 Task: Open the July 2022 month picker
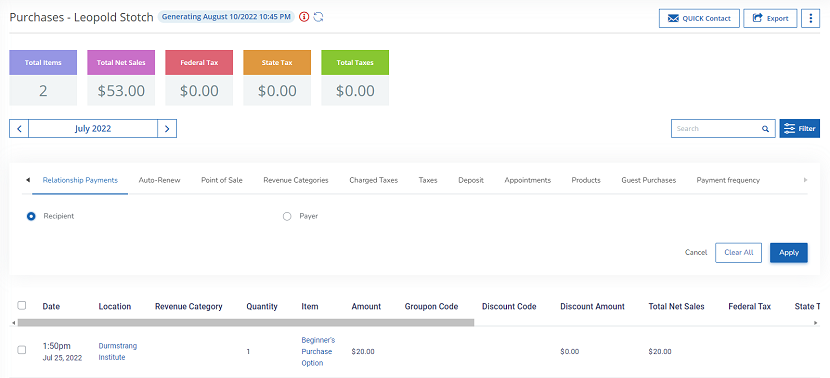pos(93,129)
